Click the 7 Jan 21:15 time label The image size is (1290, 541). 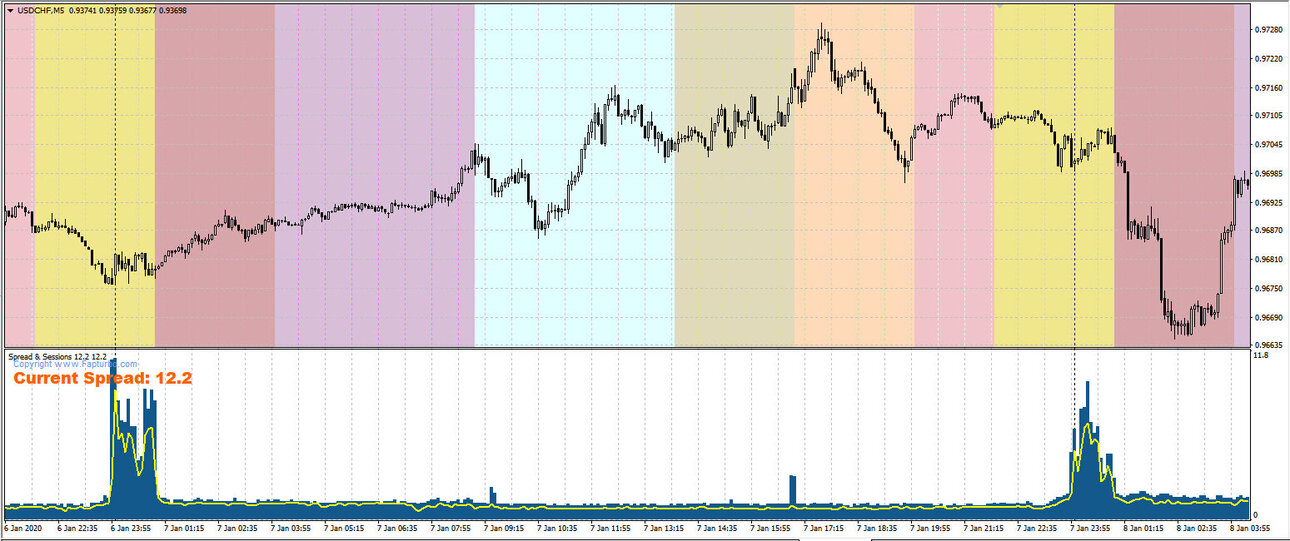point(982,527)
